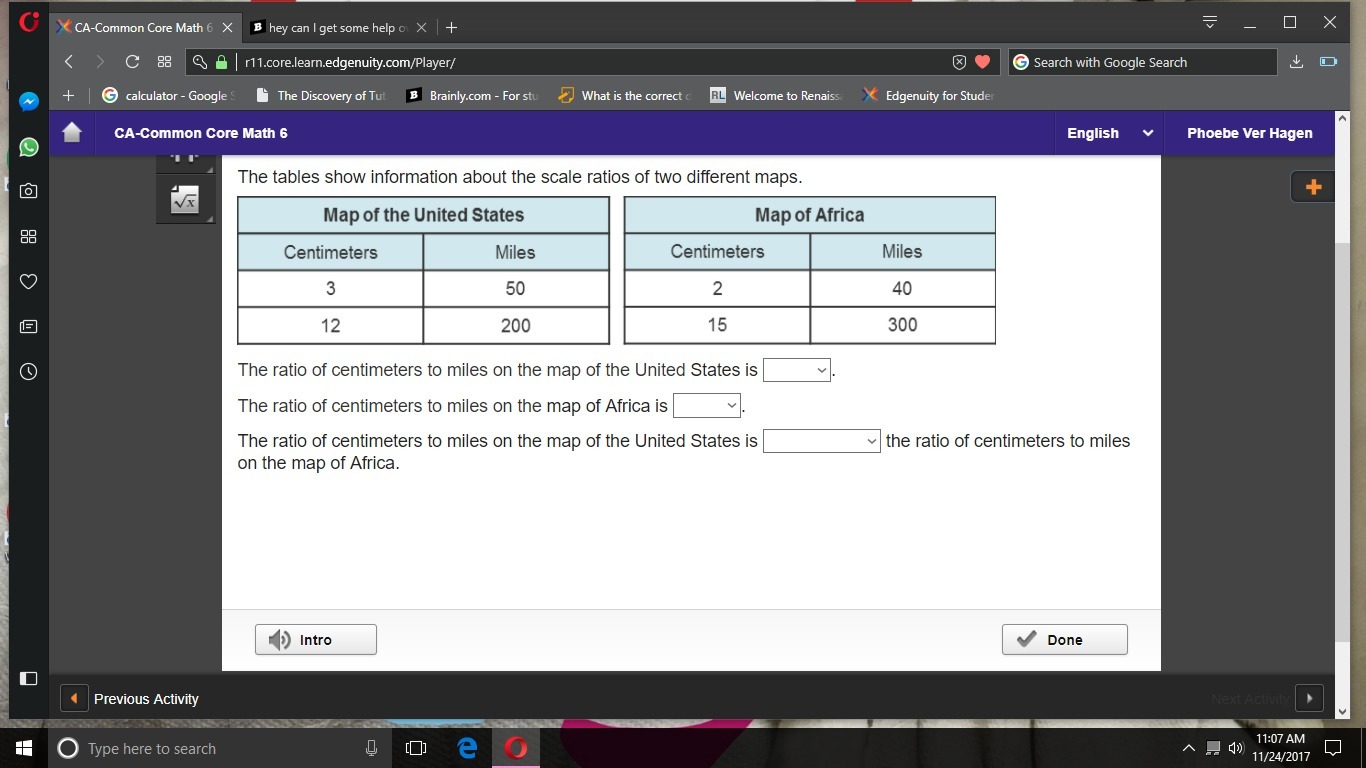
Task: Click the snapshot camera sidebar icon
Action: [28, 191]
